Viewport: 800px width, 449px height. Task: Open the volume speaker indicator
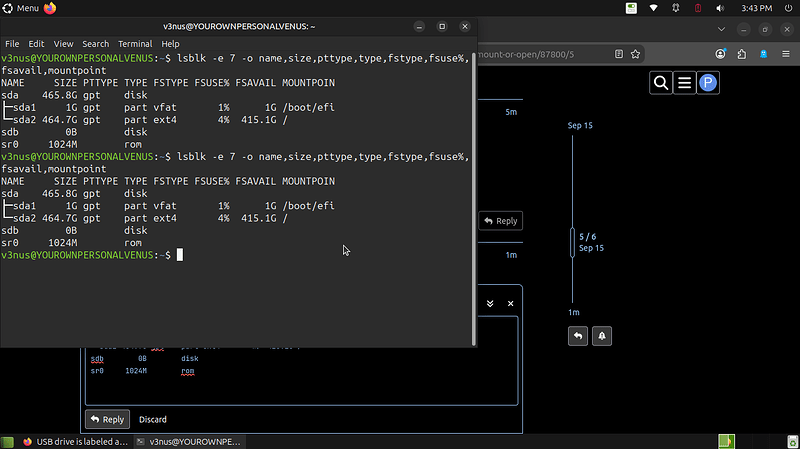[x=720, y=8]
